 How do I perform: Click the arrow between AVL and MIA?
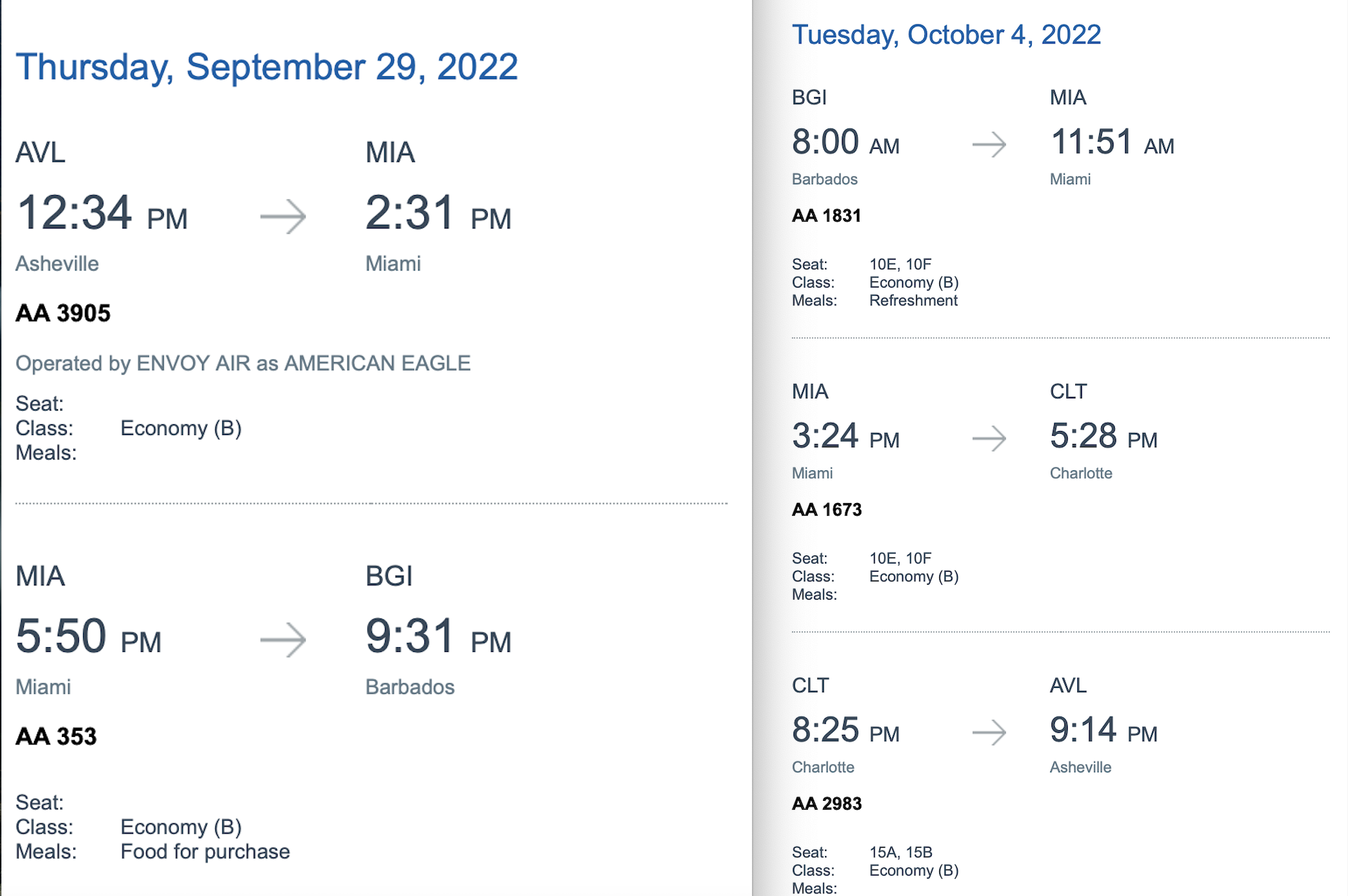pyautogui.click(x=283, y=216)
